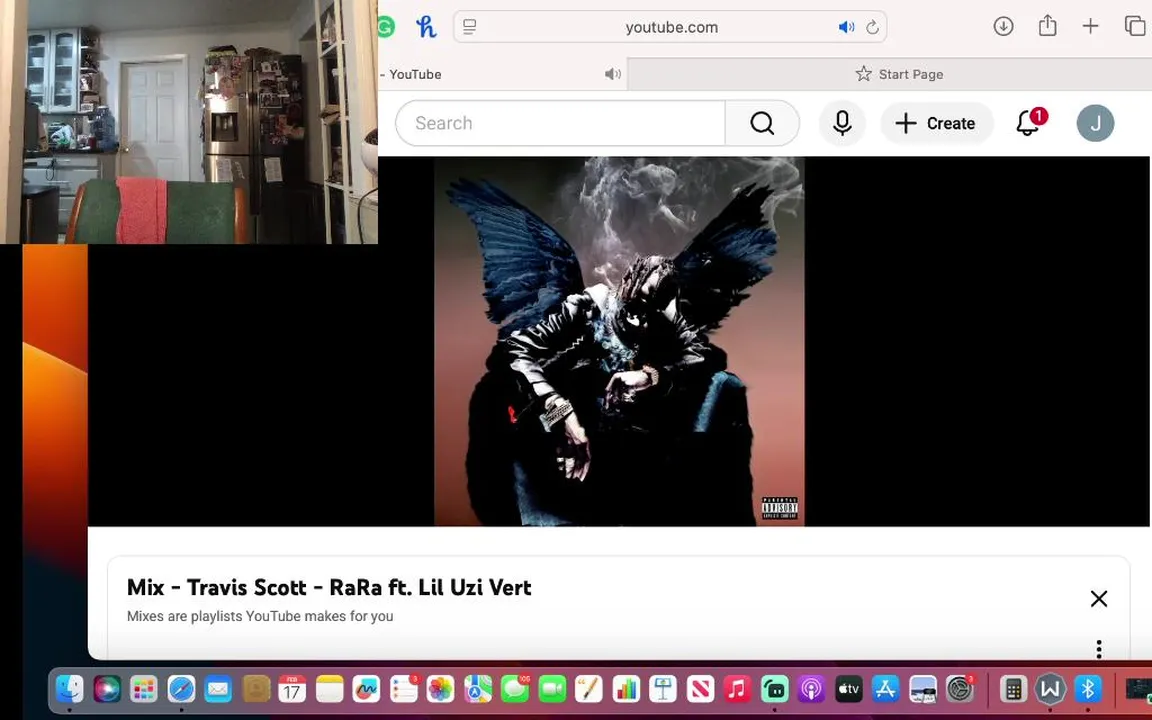
Task: Open the Bluetooth app in Dock
Action: click(x=1088, y=689)
